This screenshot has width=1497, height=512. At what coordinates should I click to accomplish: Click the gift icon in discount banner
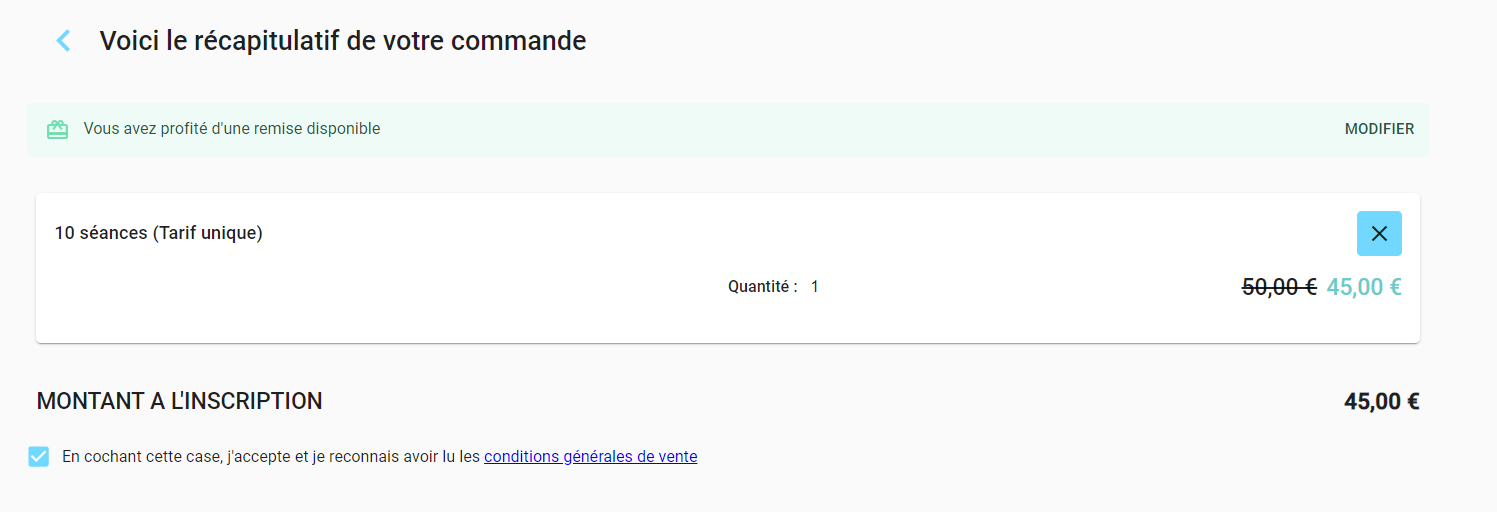coord(58,129)
